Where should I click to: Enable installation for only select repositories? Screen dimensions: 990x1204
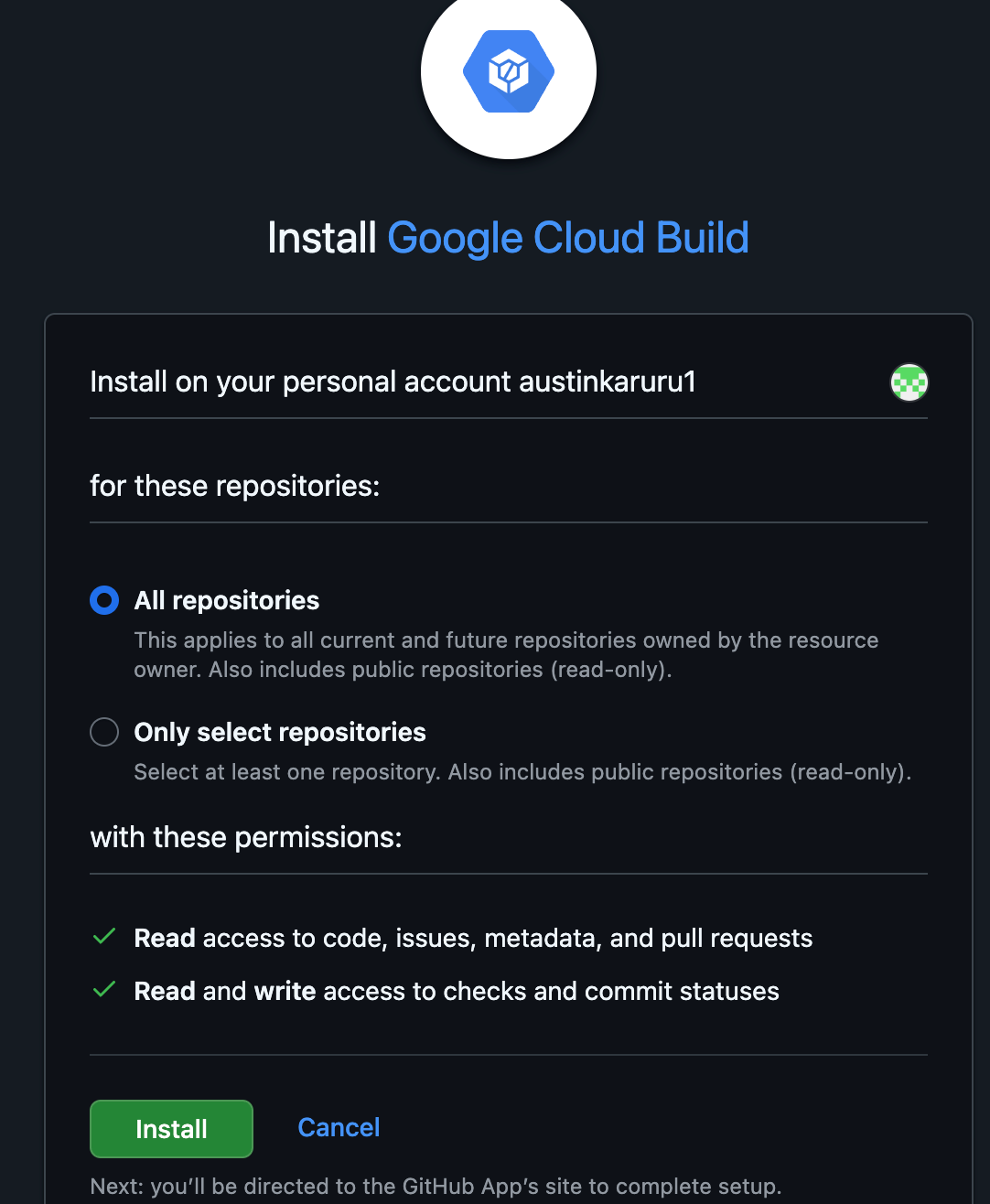104,732
